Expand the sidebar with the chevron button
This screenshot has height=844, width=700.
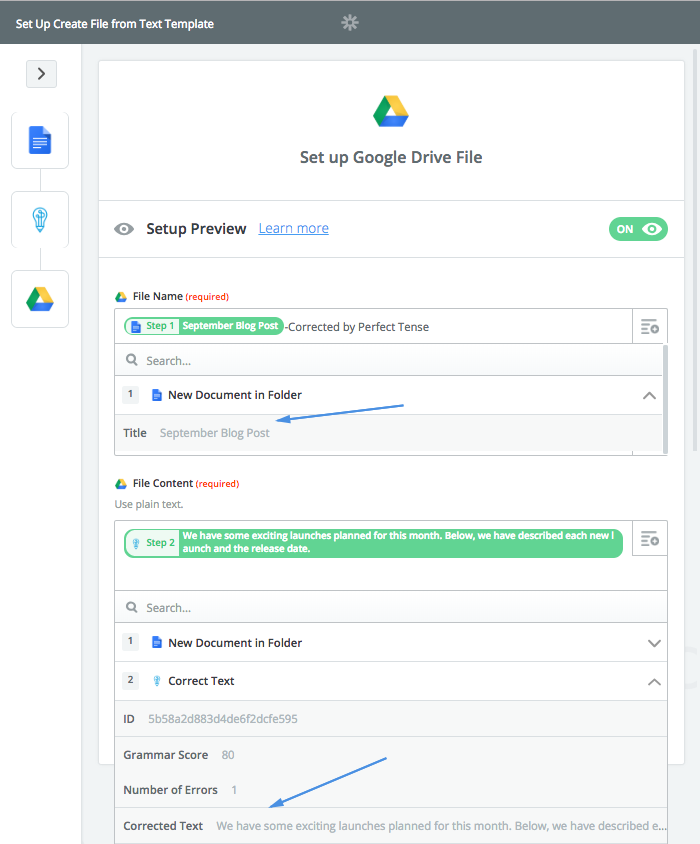coord(41,74)
